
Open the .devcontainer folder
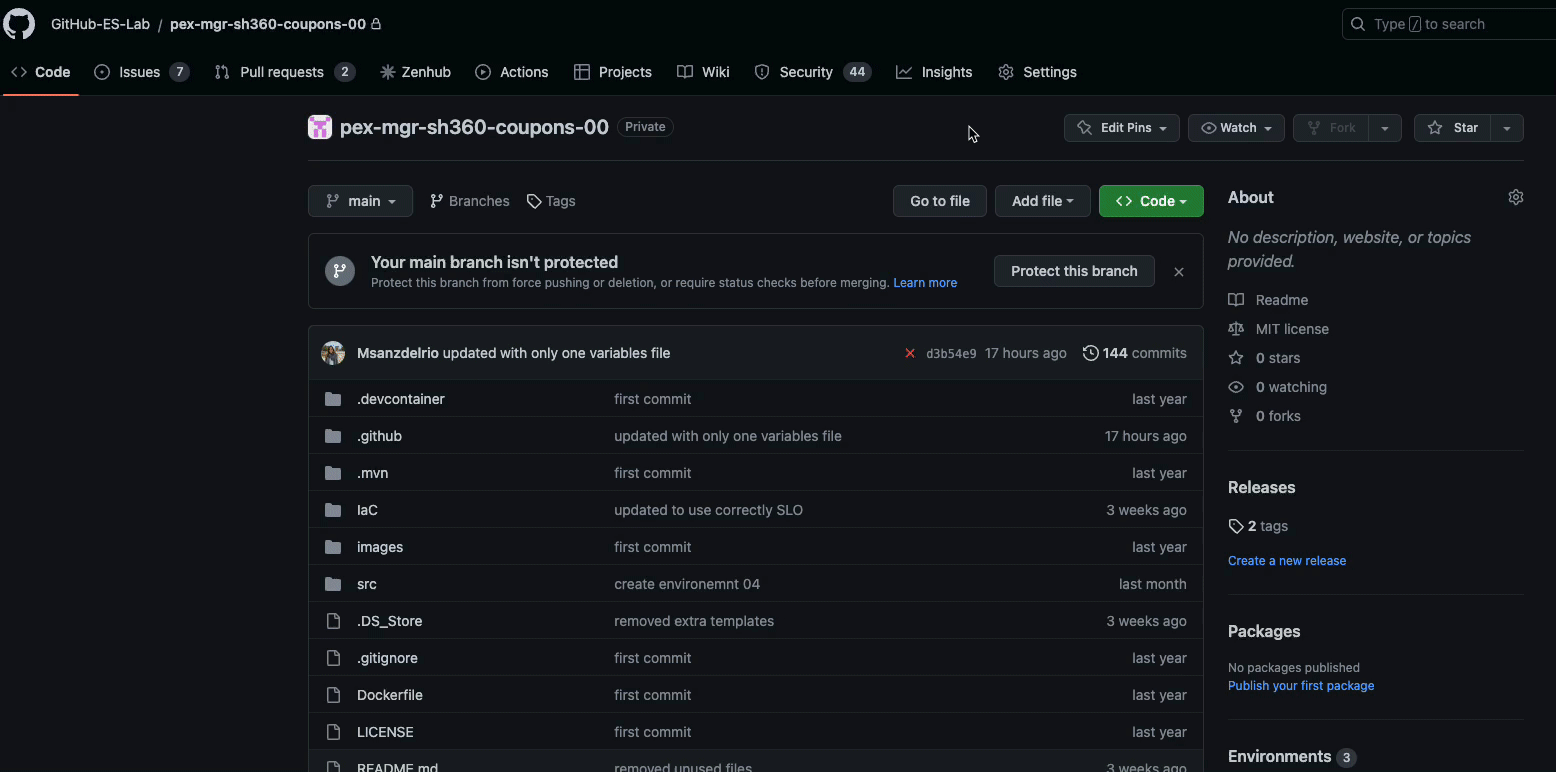point(400,399)
